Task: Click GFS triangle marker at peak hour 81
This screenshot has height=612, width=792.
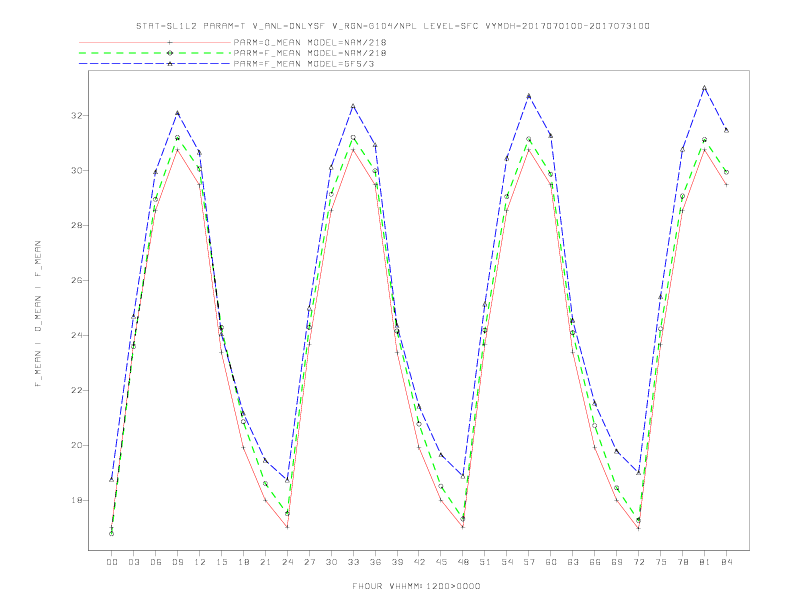Action: pyautogui.click(x=705, y=88)
